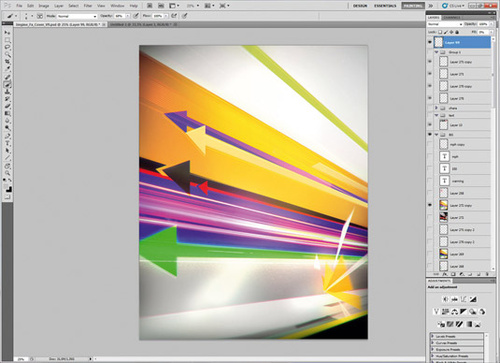Select the Type tool in the toolbox
The width and height of the screenshot is (500, 363).
[x=7, y=143]
